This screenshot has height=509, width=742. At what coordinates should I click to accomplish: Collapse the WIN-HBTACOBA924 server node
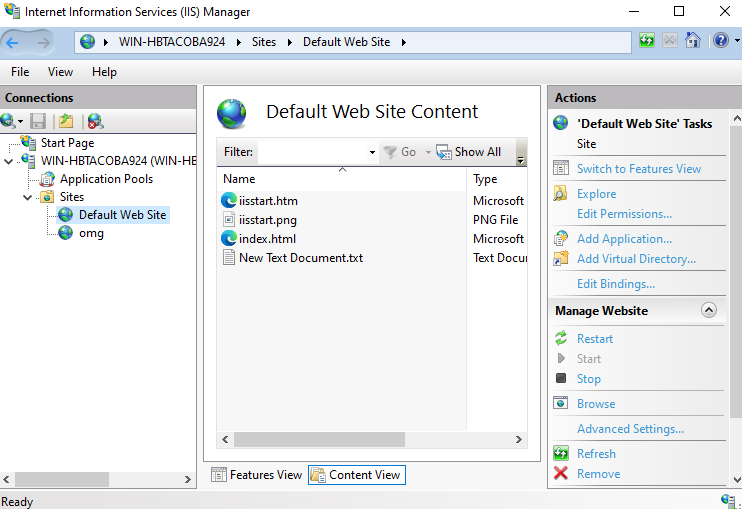9,161
